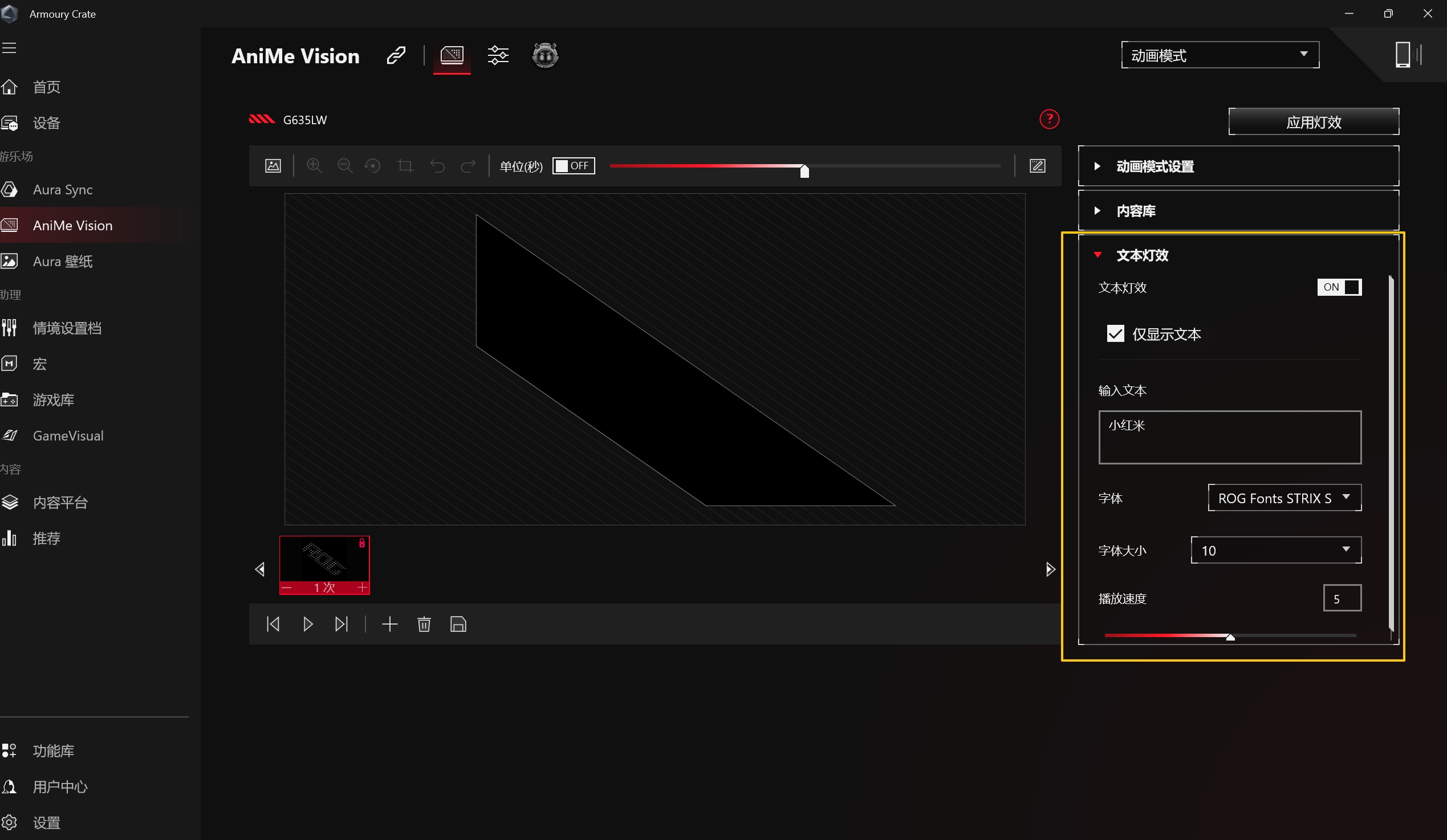Open 内容平台 content platform
This screenshot has width=1447, height=840.
(x=60, y=503)
